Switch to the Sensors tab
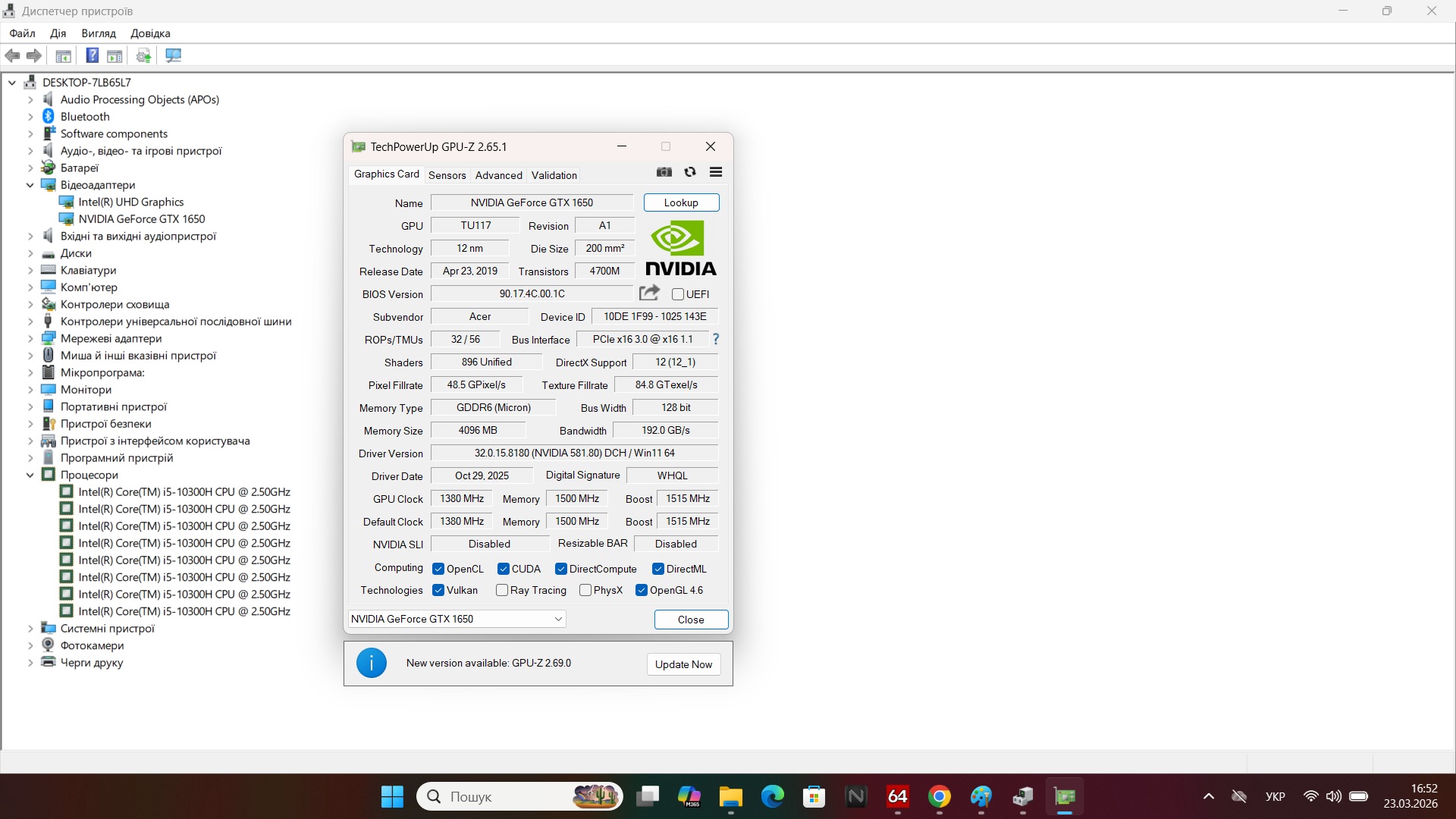Image resolution: width=1456 pixels, height=819 pixels. [x=447, y=175]
